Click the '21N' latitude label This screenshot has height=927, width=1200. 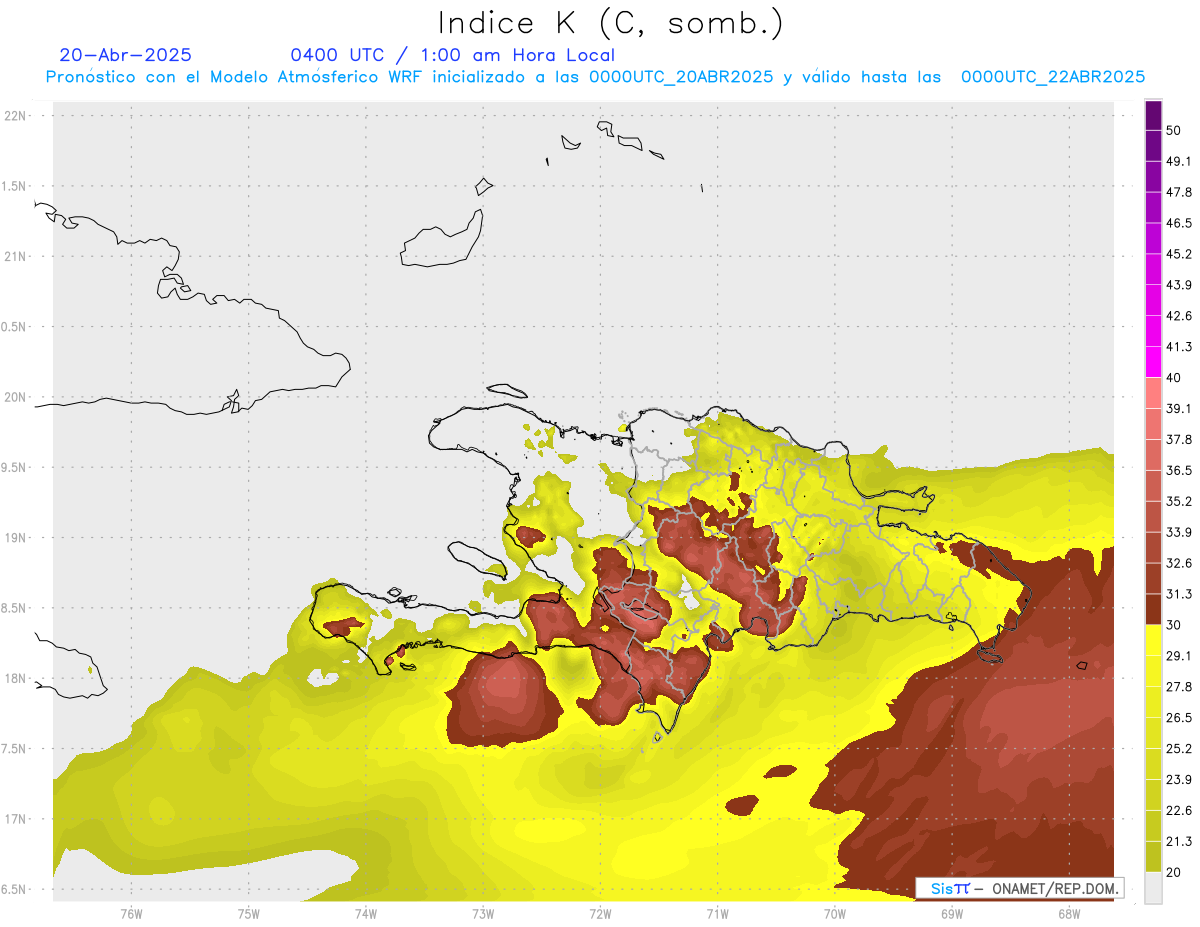point(15,256)
